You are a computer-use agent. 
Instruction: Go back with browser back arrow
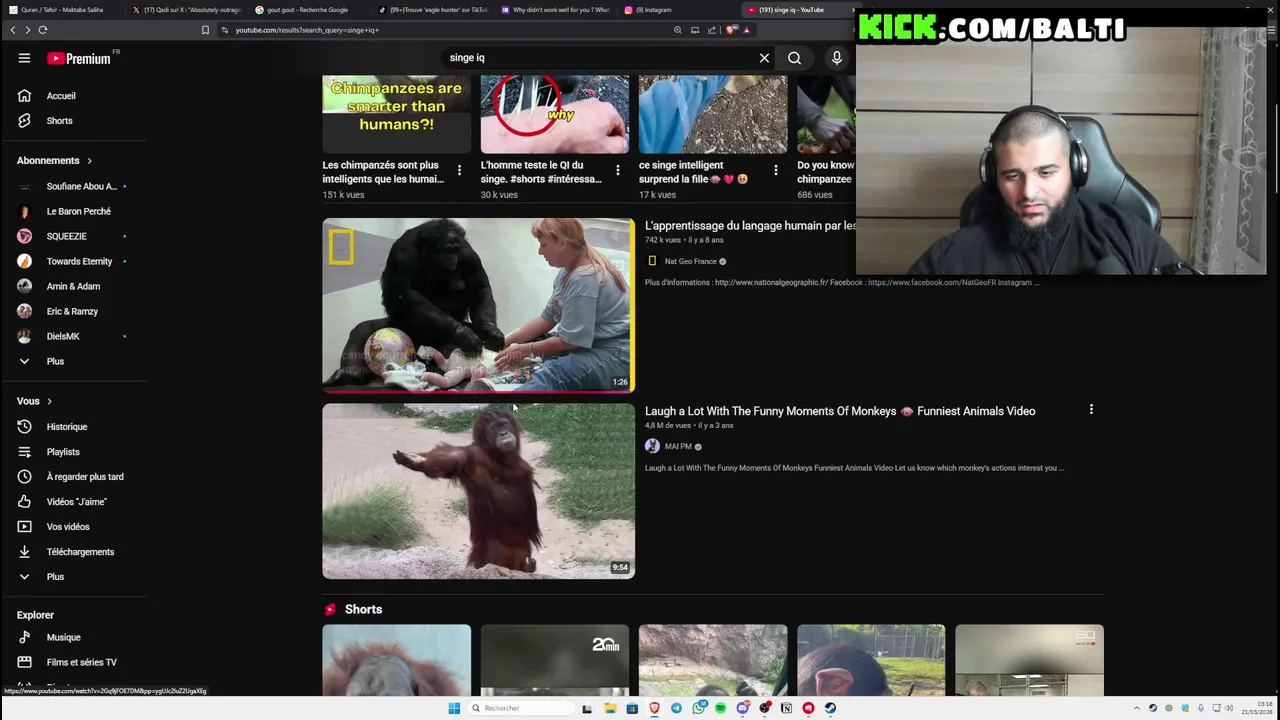pos(13,30)
